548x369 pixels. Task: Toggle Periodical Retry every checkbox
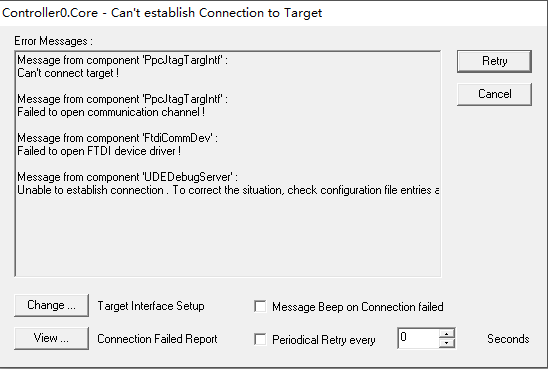[260, 339]
